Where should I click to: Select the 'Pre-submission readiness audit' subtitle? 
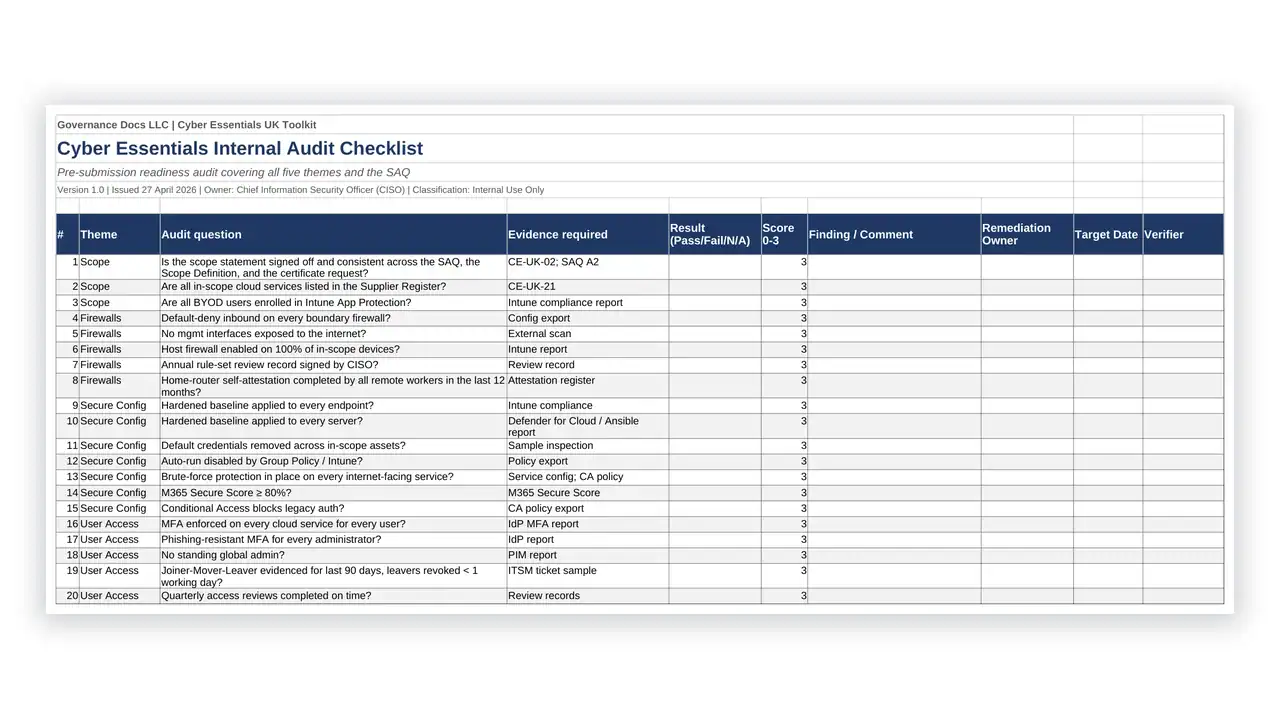[x=234, y=173]
